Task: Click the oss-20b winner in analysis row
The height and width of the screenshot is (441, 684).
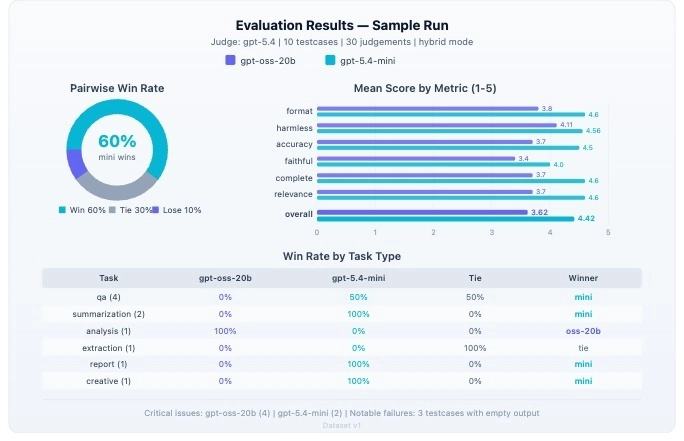Action: [583, 331]
